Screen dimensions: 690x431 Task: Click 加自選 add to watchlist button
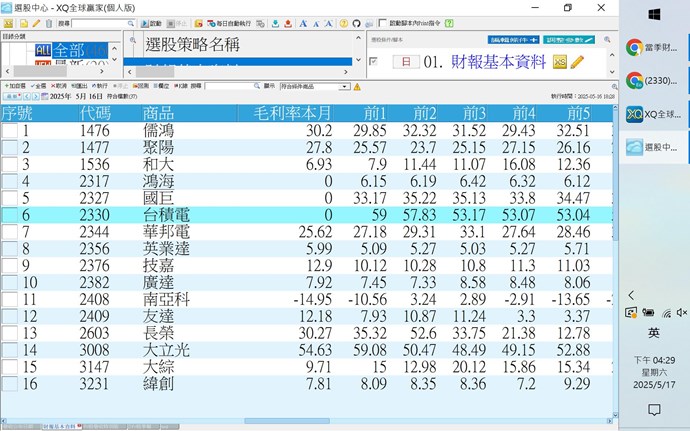point(16,86)
